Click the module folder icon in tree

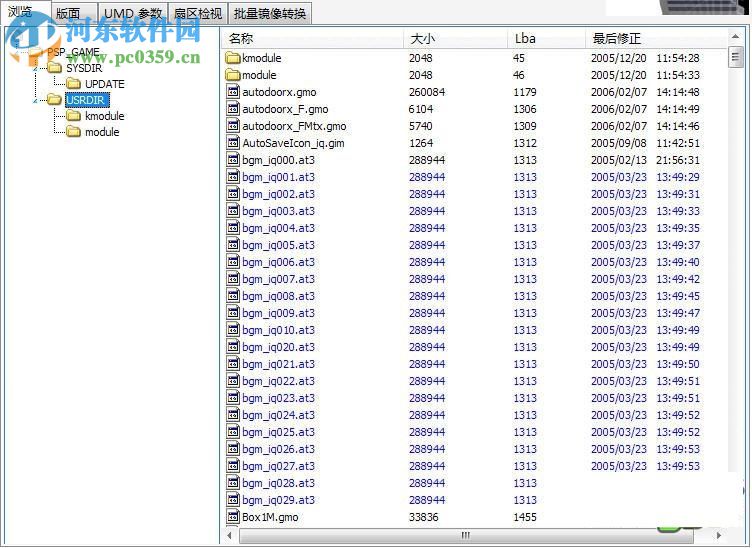tap(73, 132)
